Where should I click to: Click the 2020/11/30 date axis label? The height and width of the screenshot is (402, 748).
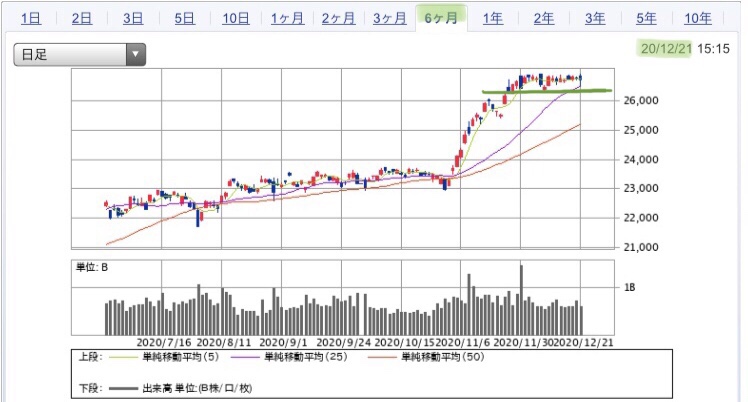pyautogui.click(x=524, y=342)
